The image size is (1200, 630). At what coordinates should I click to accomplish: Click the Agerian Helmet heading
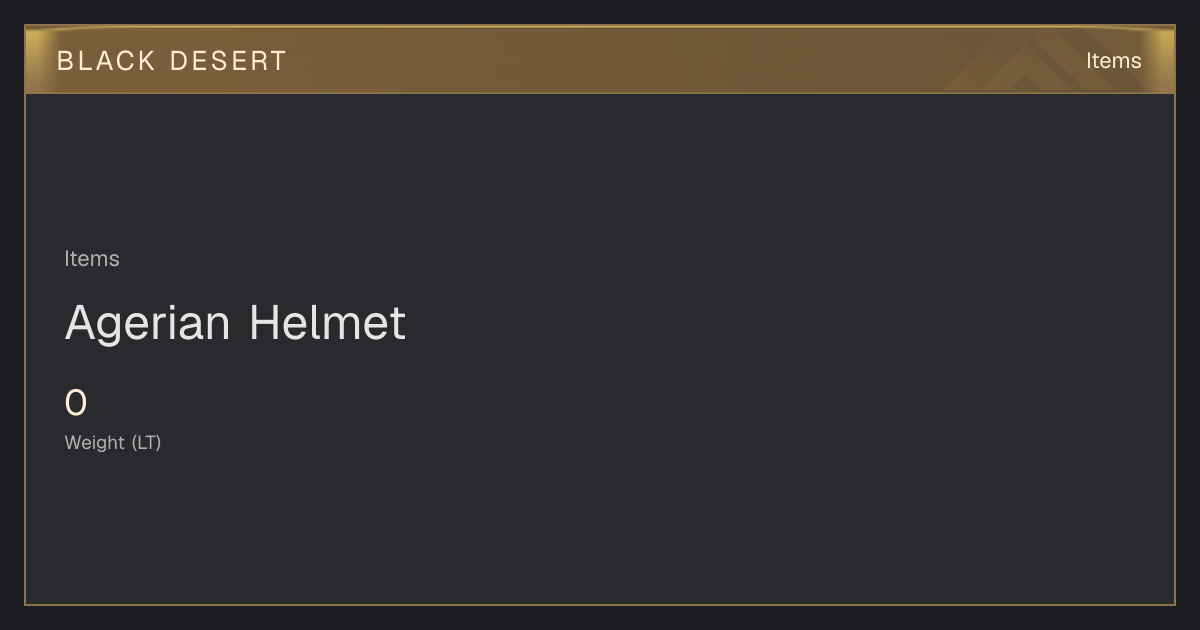[x=235, y=324]
